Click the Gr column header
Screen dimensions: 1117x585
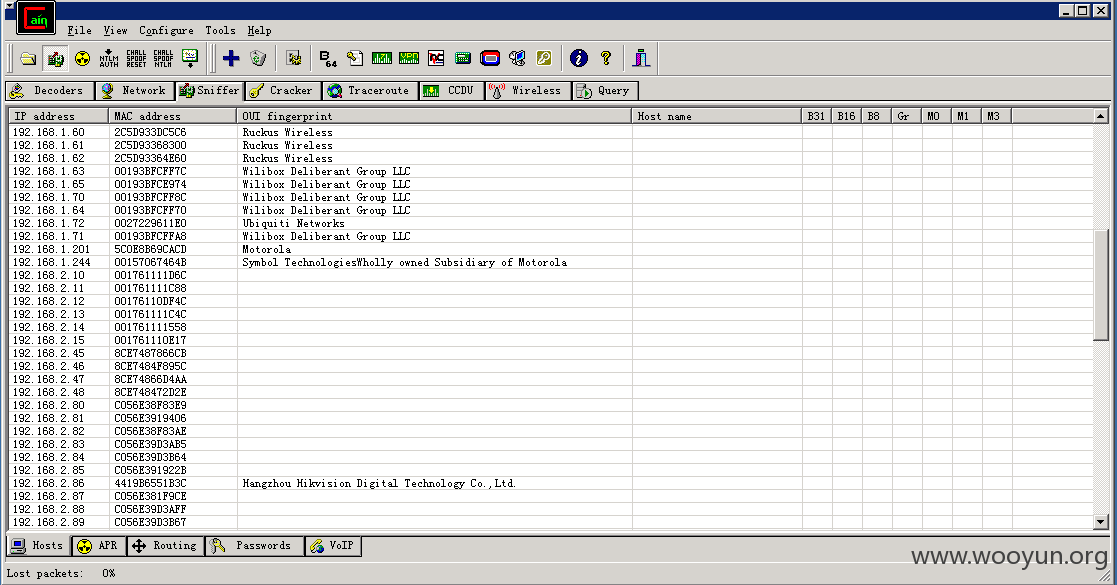(x=906, y=116)
